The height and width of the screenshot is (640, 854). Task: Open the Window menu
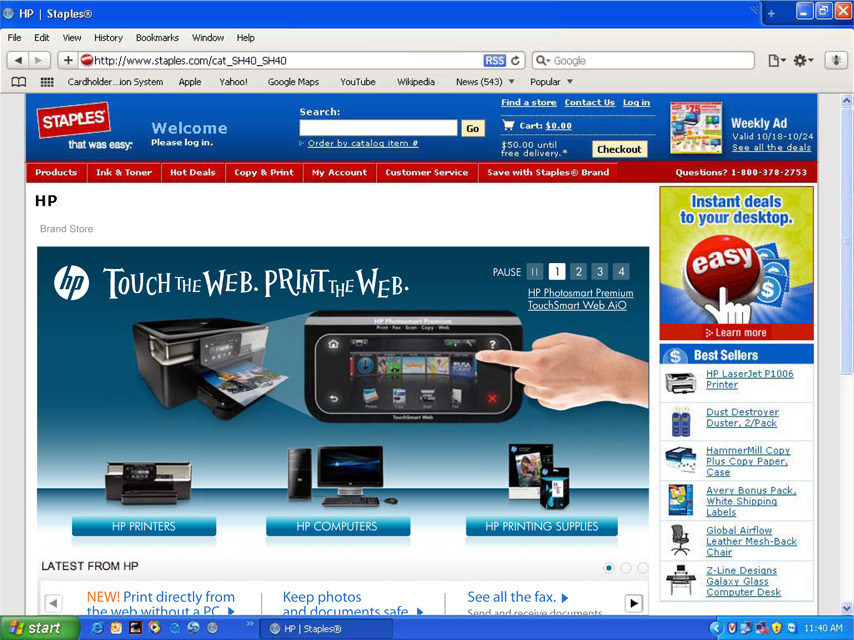coord(208,38)
